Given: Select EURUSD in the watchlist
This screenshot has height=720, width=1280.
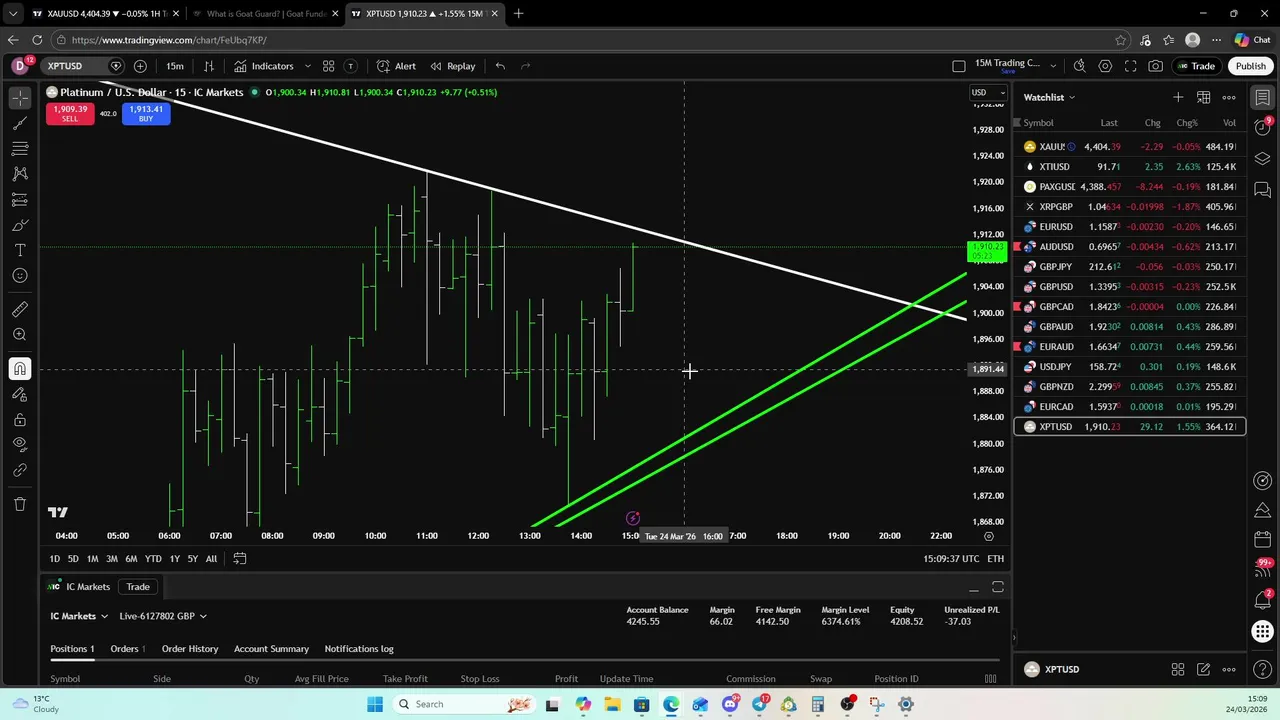Looking at the screenshot, I should (x=1129, y=227).
